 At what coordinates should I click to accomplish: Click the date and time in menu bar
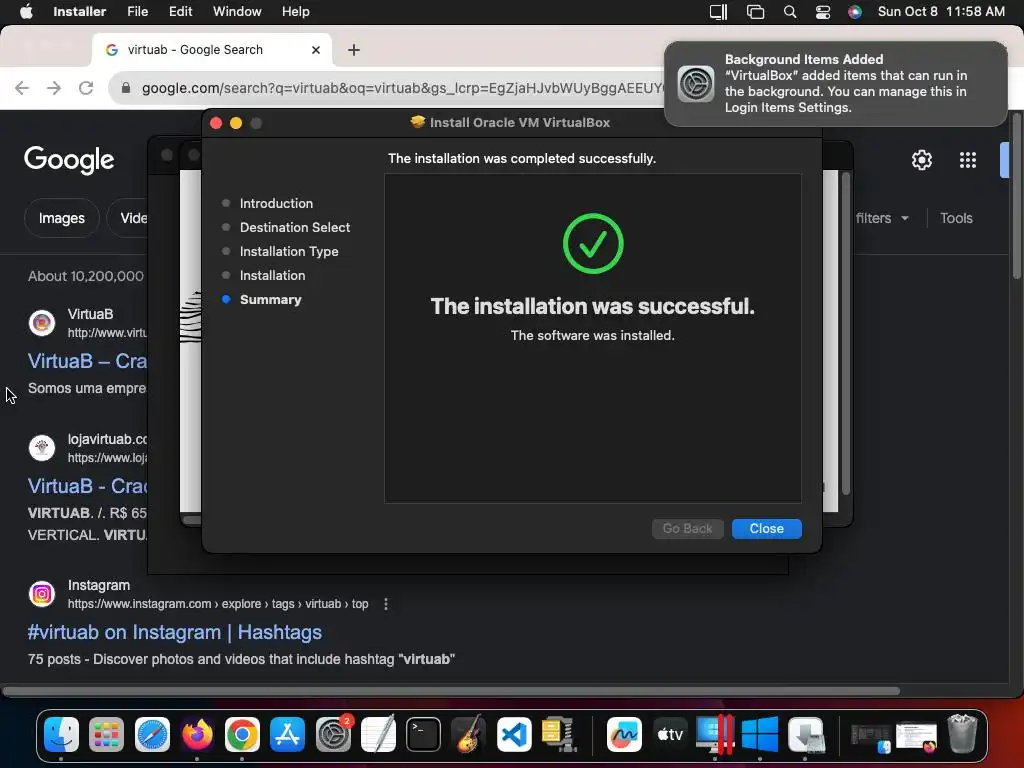click(x=941, y=12)
